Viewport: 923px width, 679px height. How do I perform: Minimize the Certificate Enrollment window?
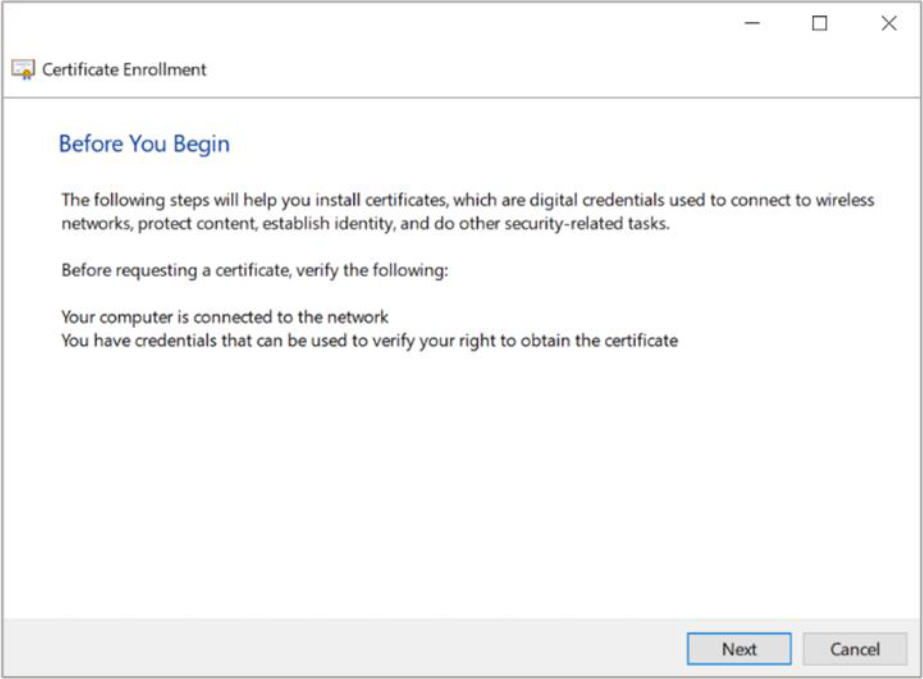coord(752,24)
